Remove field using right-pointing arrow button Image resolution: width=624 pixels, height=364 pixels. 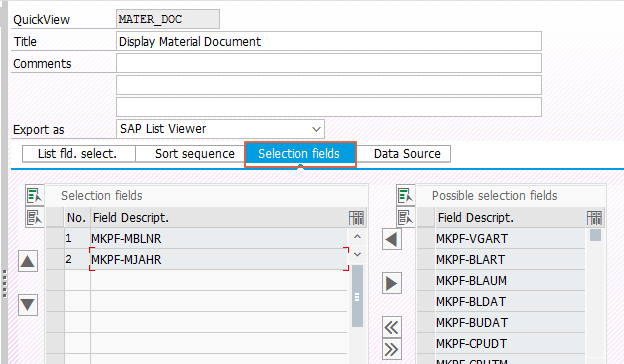(x=392, y=283)
